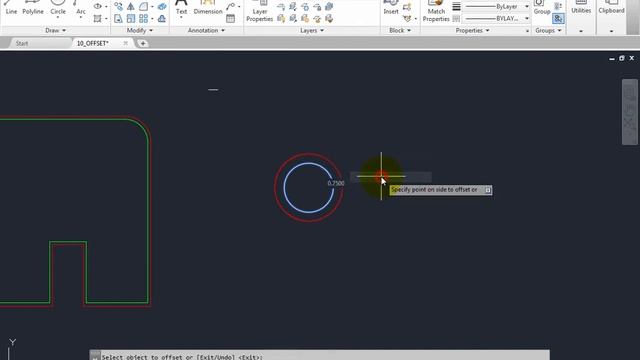Select the Line draw tool
The image size is (640, 360).
[x=11, y=8]
